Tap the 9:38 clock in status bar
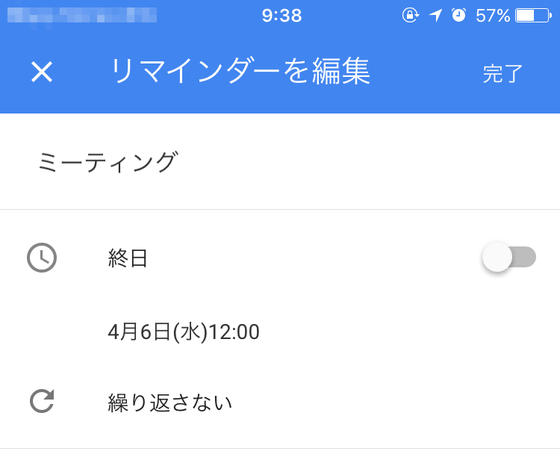 pos(282,16)
